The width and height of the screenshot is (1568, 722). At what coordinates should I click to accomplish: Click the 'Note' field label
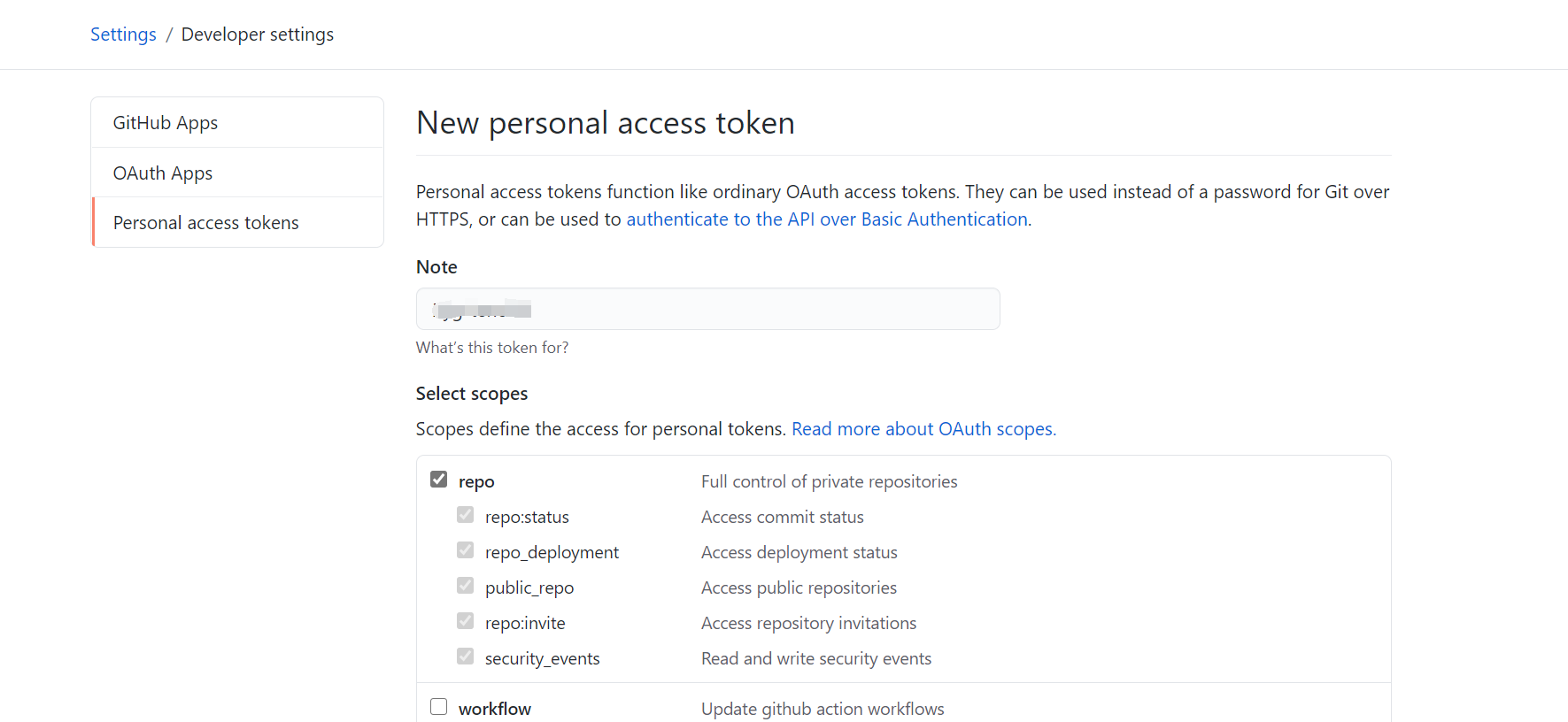point(436,267)
